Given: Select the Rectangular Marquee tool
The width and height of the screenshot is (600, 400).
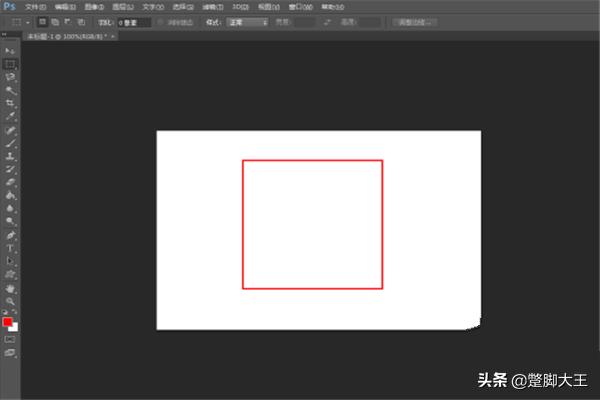Looking at the screenshot, I should coord(10,64).
